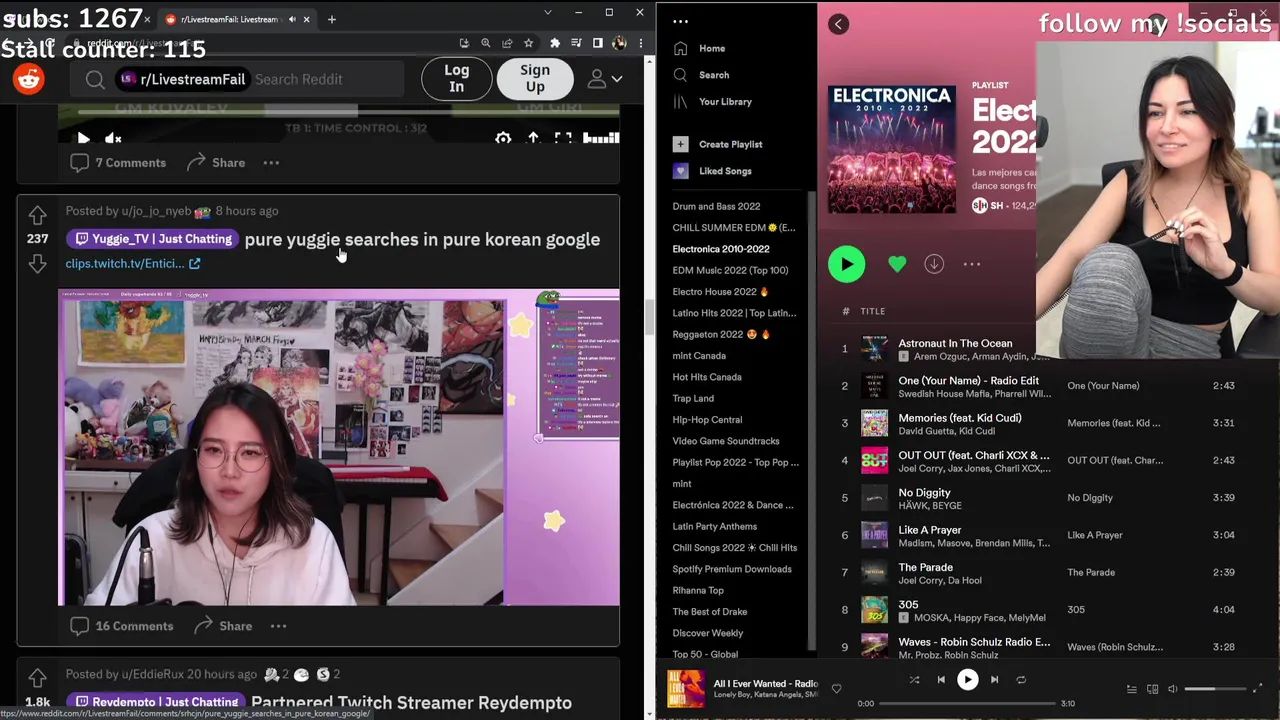Toggle repeat in the Spotify player

click(1021, 680)
